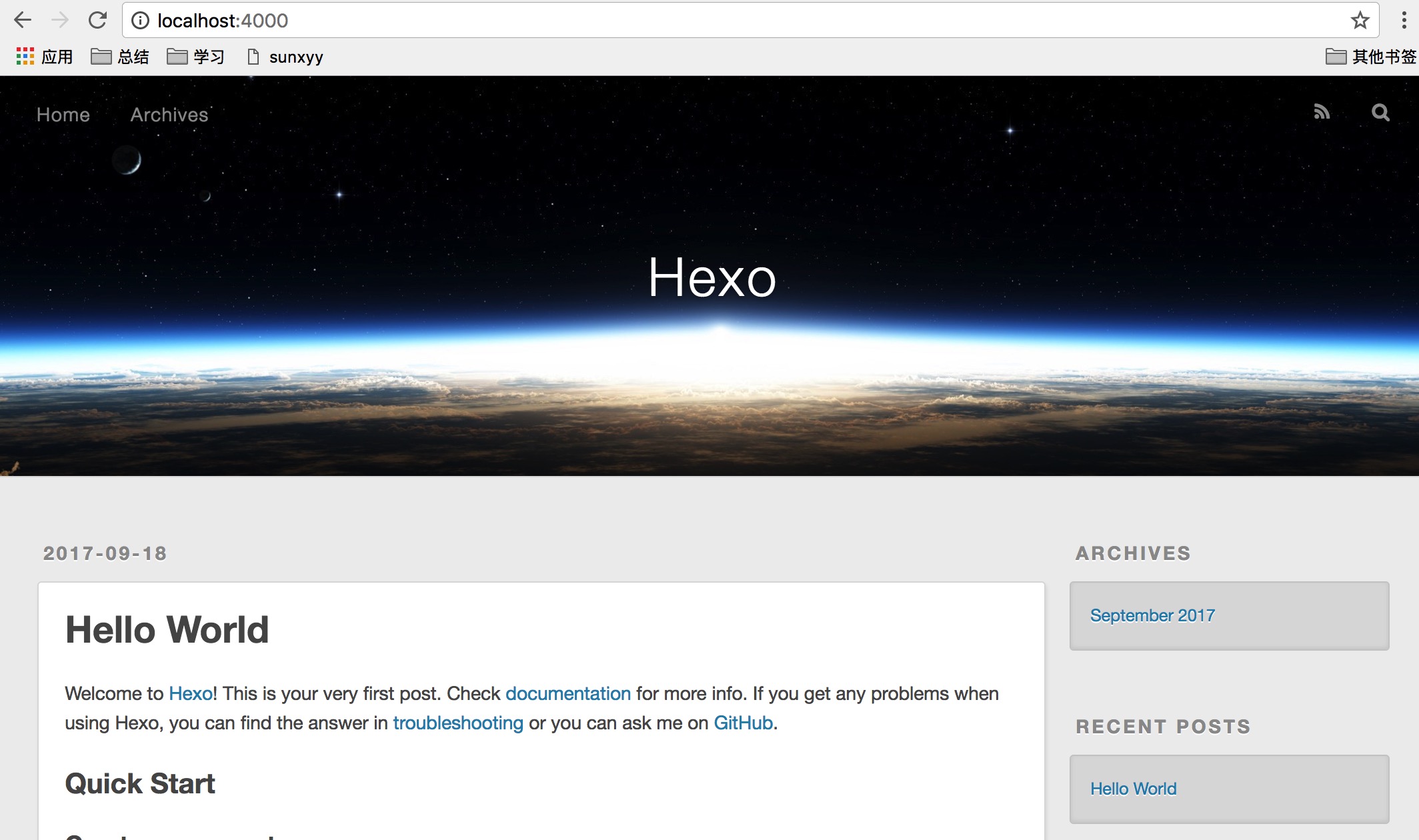The width and height of the screenshot is (1419, 840).
Task: Open the documentation link in post
Action: (x=567, y=693)
